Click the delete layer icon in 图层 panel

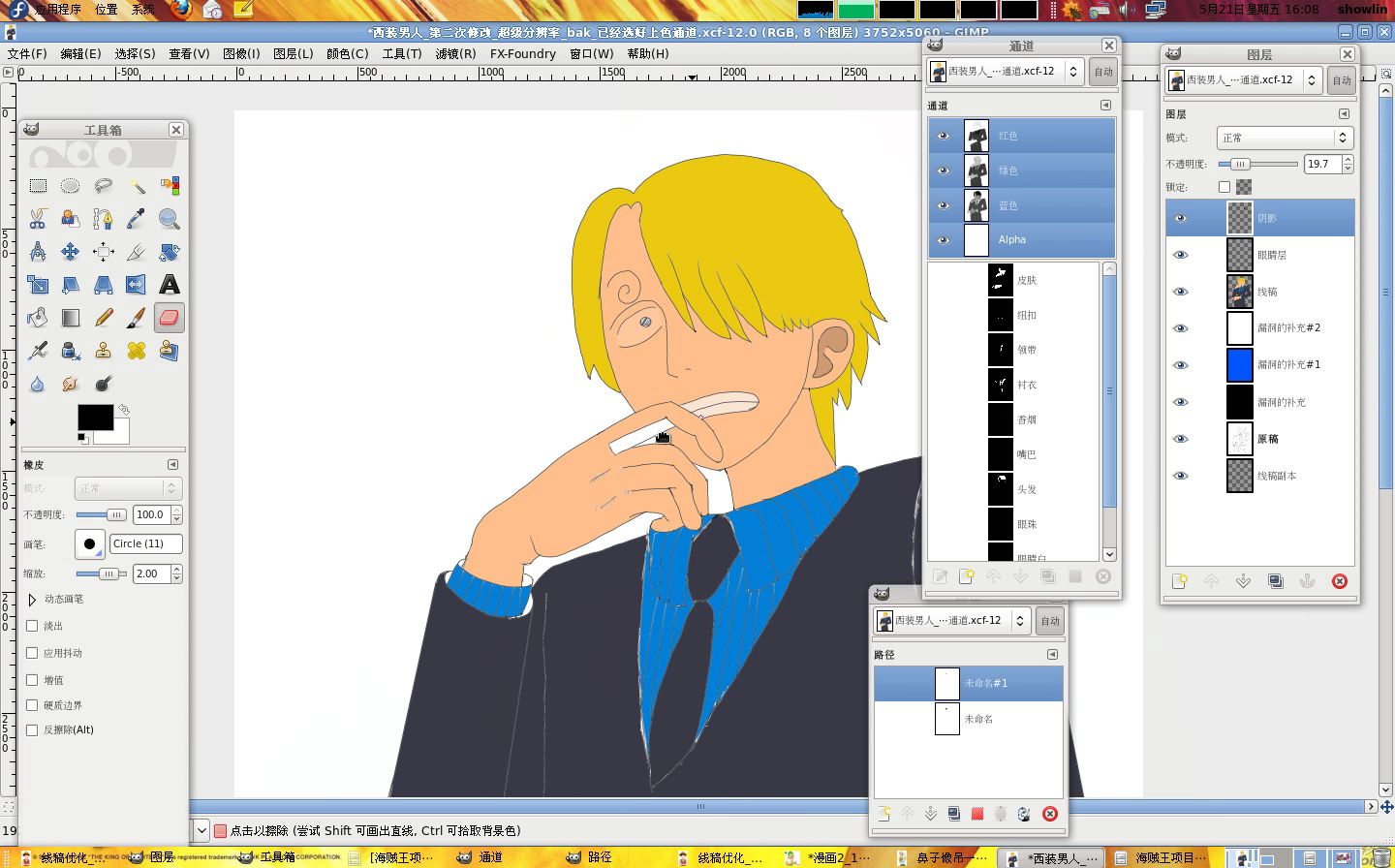coord(1340,581)
